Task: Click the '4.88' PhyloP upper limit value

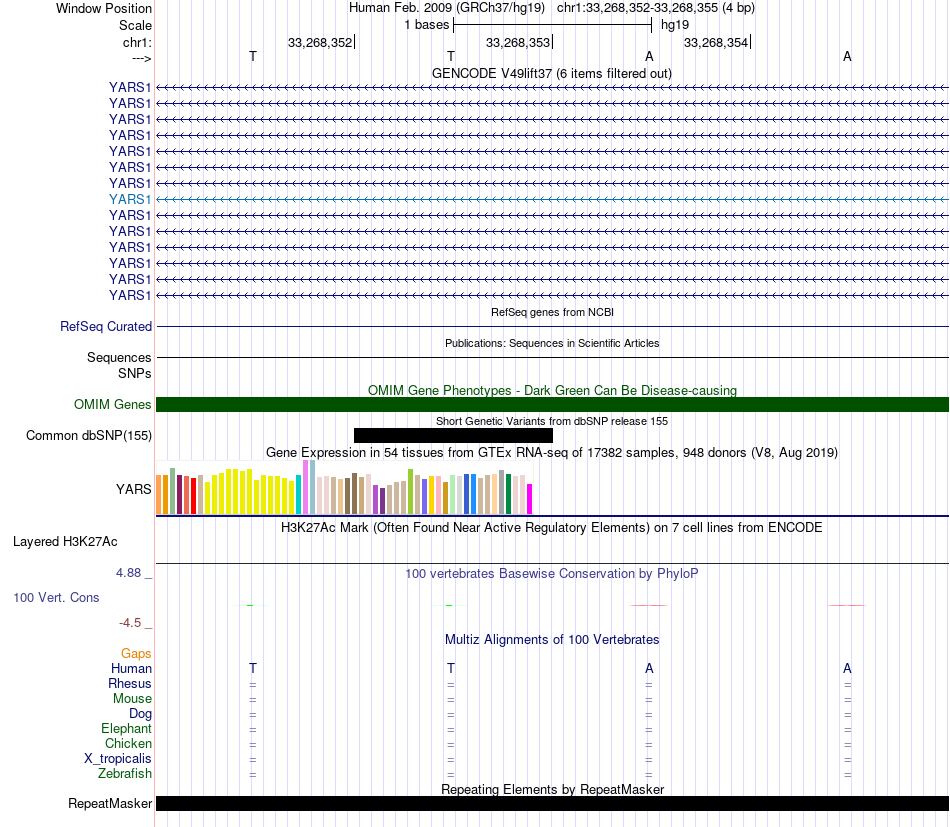Action: point(128,573)
